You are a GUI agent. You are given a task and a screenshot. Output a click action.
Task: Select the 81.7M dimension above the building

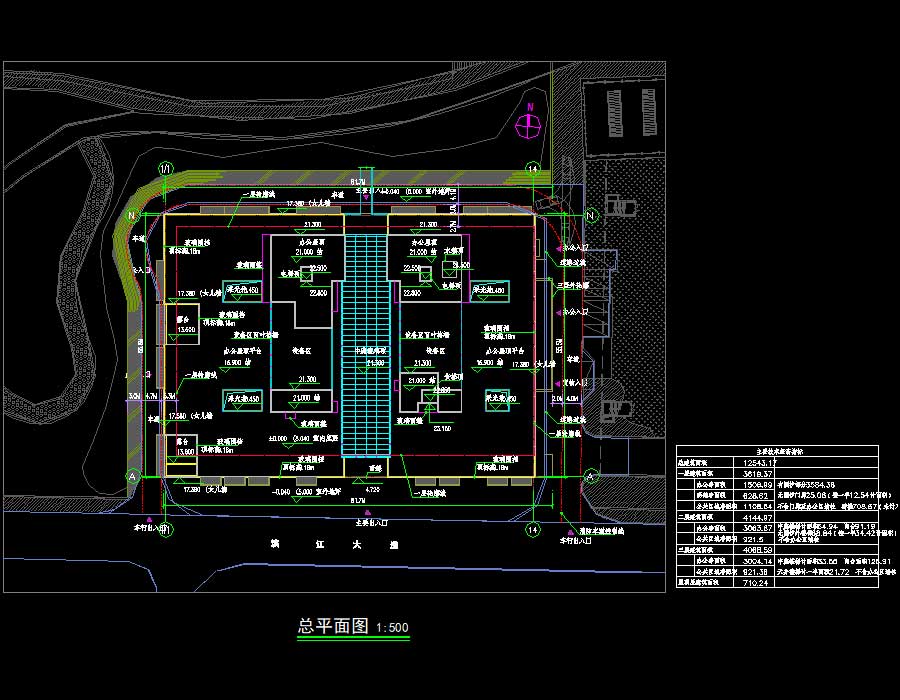click(x=358, y=182)
